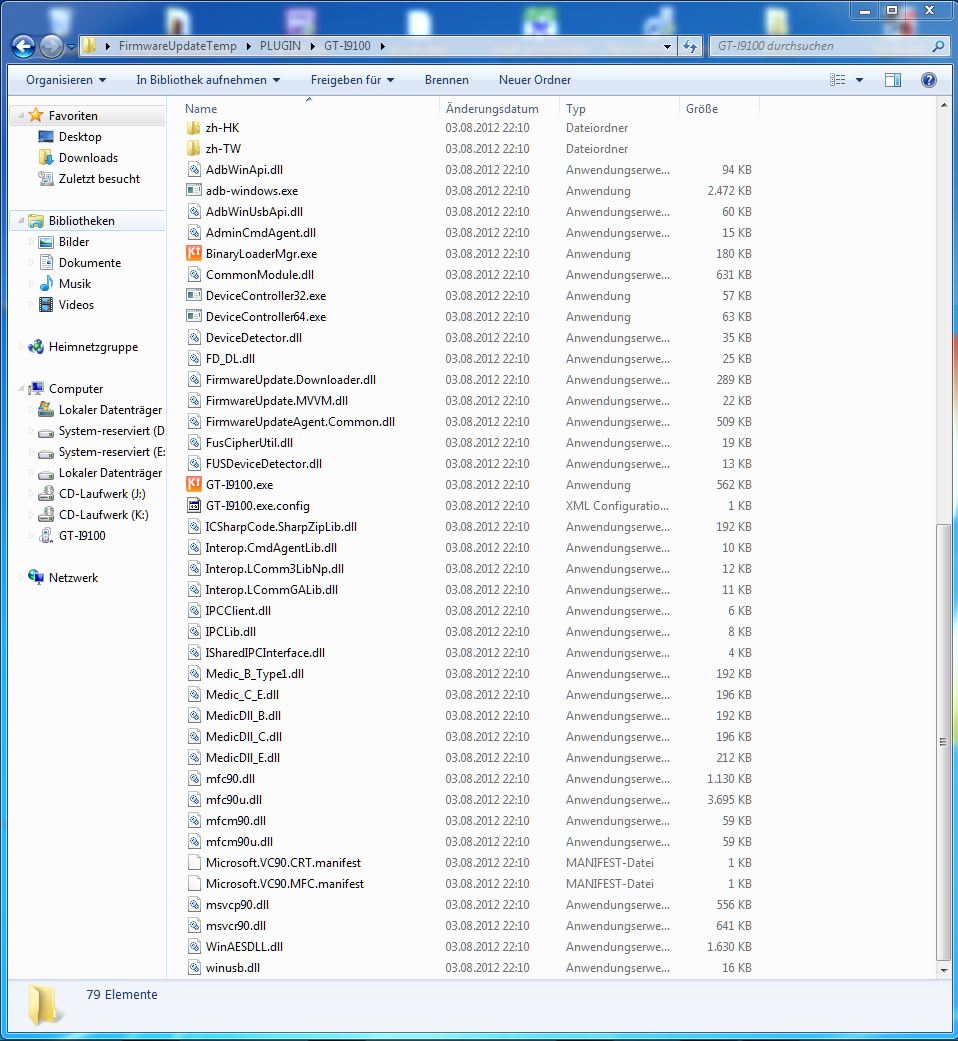Collapse the Bibliotheken section
The image size is (958, 1041).
(21, 220)
